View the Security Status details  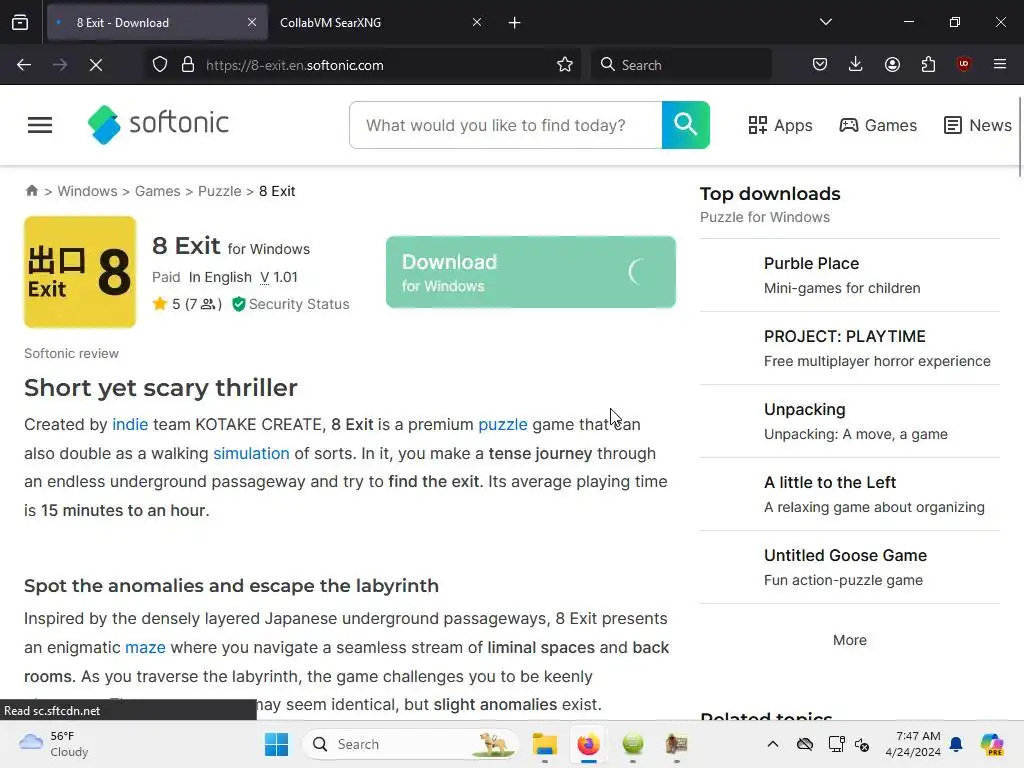point(291,304)
